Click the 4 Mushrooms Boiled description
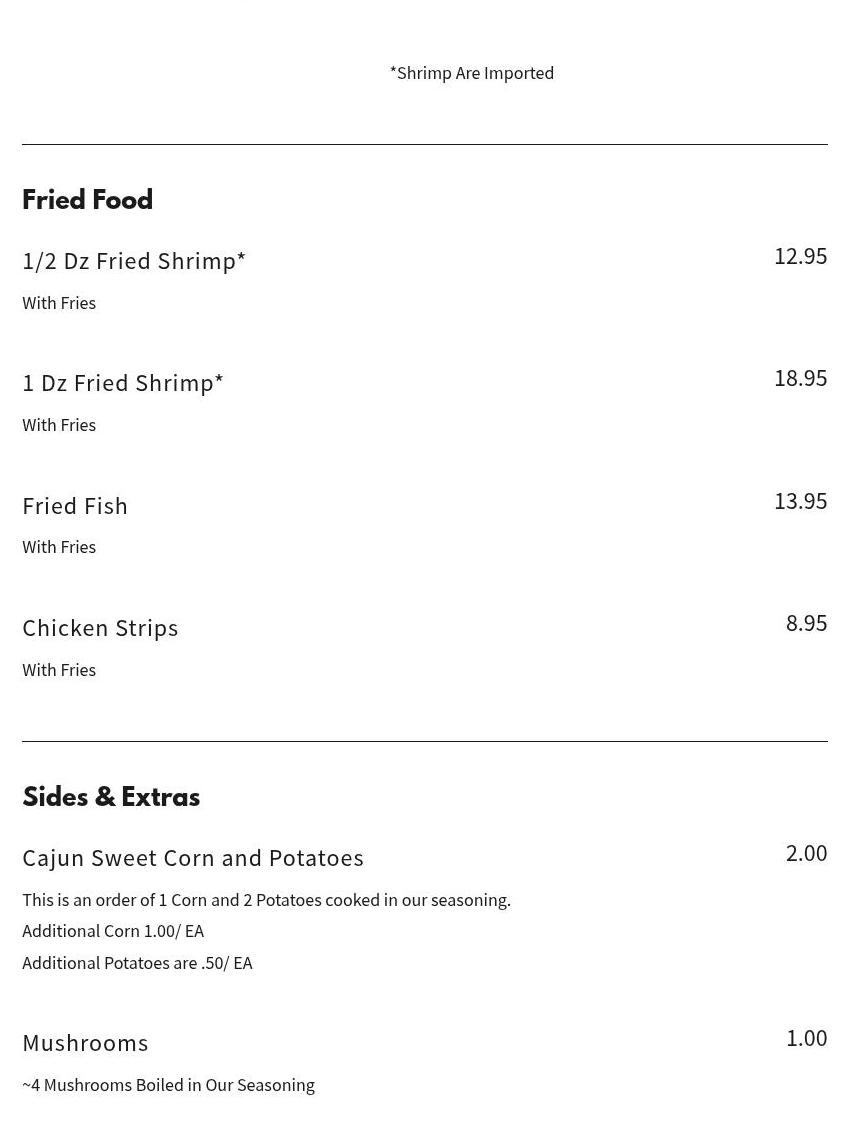Image resolution: width=850 pixels, height=1135 pixels. pos(169,1086)
